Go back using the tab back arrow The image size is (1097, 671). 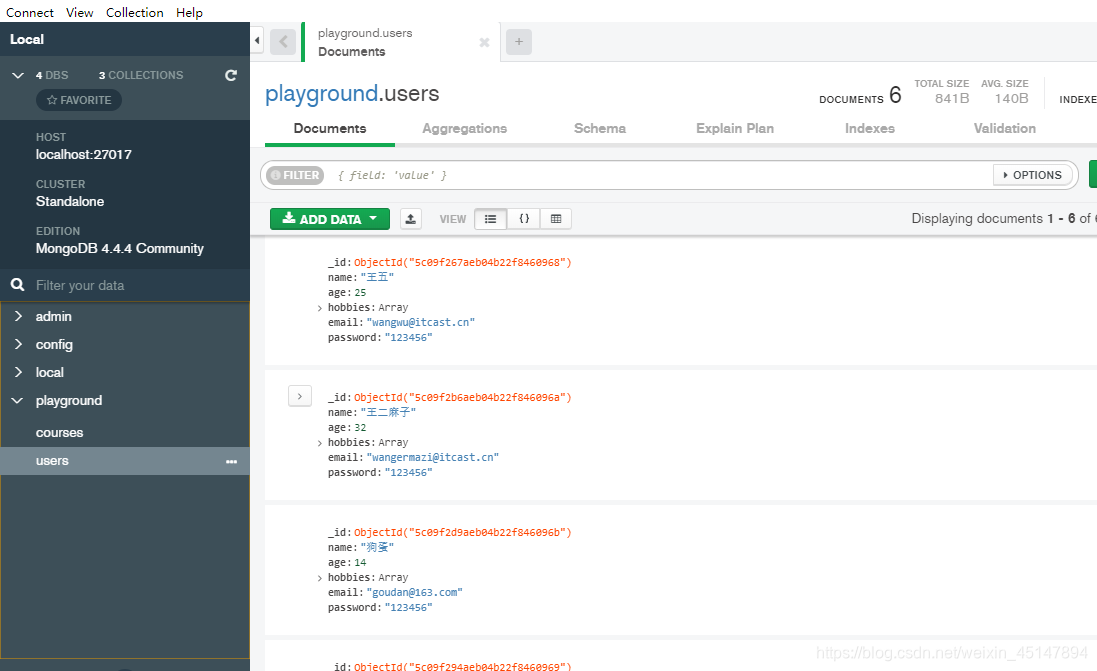283,42
